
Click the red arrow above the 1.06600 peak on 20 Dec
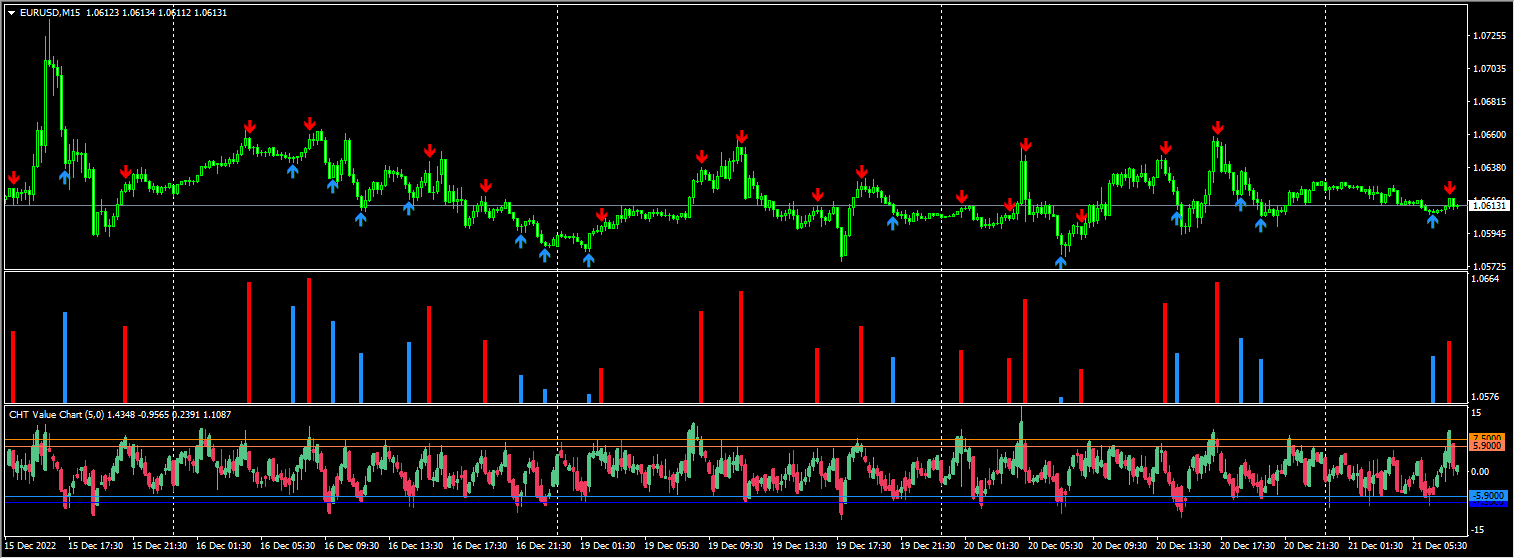1217,128
